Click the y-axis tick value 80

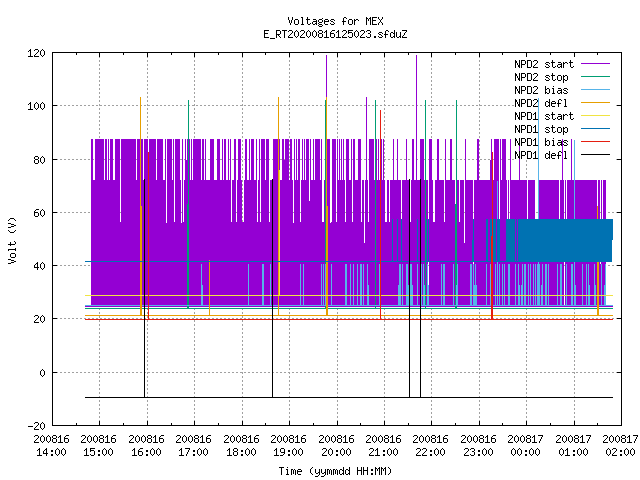pyautogui.click(x=39, y=160)
